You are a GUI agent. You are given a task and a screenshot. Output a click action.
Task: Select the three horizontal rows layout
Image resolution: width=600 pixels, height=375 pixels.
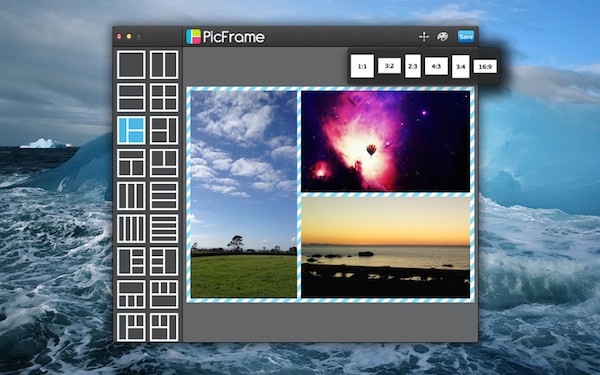click(x=164, y=196)
